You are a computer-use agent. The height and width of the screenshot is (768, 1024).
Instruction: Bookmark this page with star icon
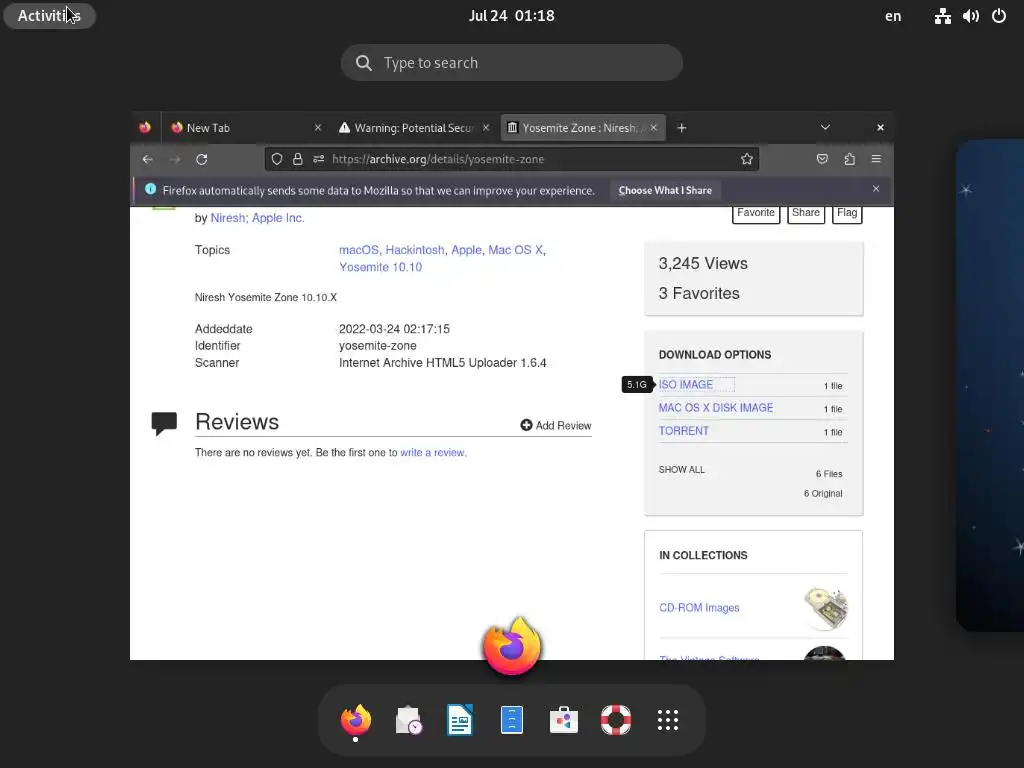point(746,159)
